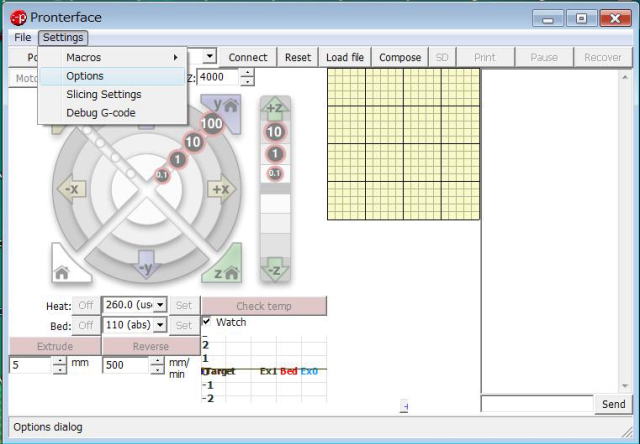Click the extrude length 5 field
Screen dimensions: 640x444
pyautogui.click(x=31, y=365)
